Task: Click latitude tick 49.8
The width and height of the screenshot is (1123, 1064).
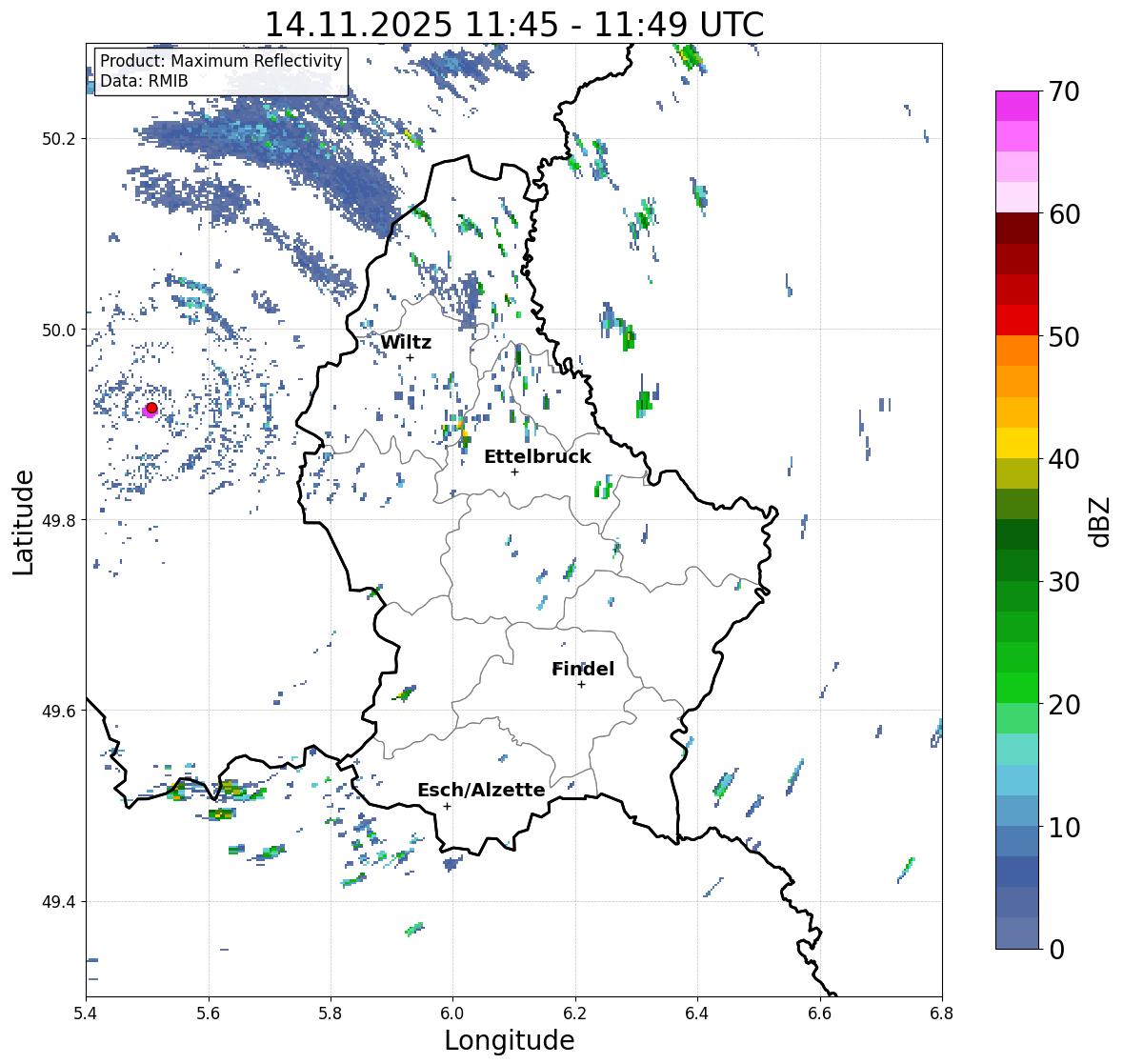Action: (59, 520)
